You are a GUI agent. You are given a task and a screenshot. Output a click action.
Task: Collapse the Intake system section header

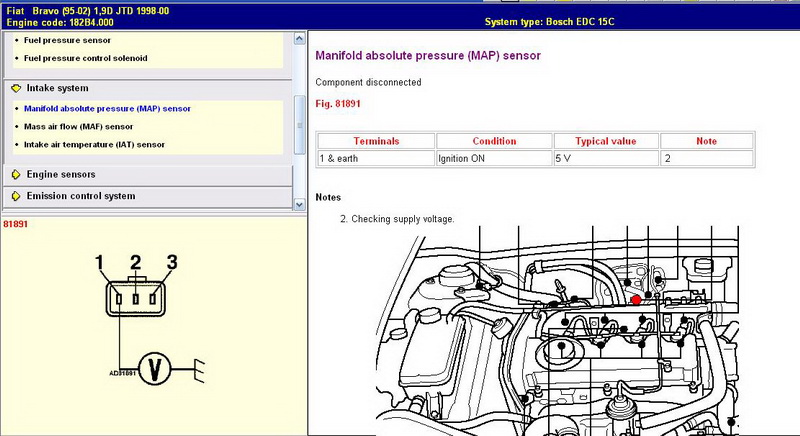57,88
